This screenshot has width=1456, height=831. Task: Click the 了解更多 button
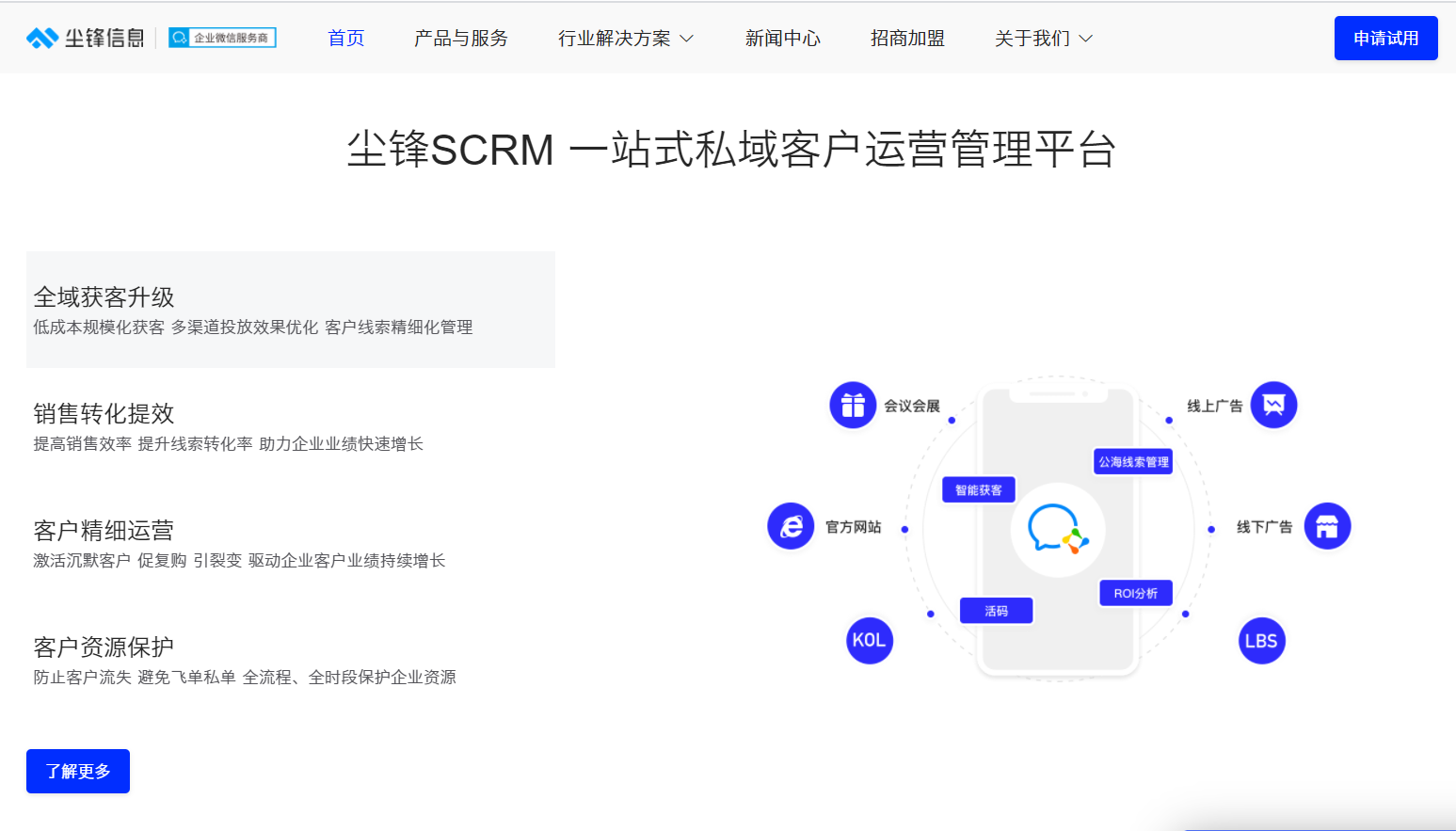point(78,772)
